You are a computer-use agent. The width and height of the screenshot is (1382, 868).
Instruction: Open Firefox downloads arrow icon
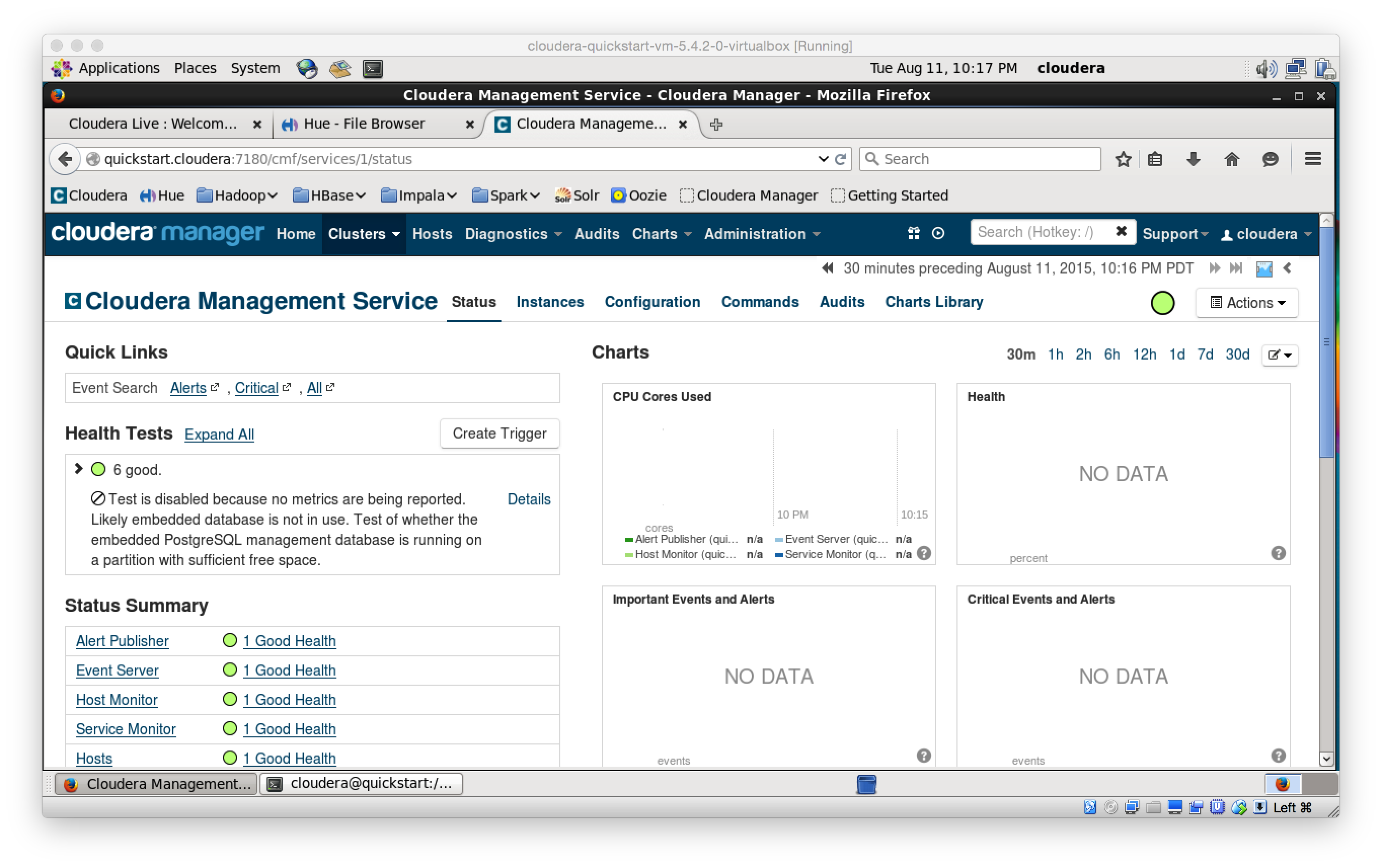pyautogui.click(x=1193, y=159)
